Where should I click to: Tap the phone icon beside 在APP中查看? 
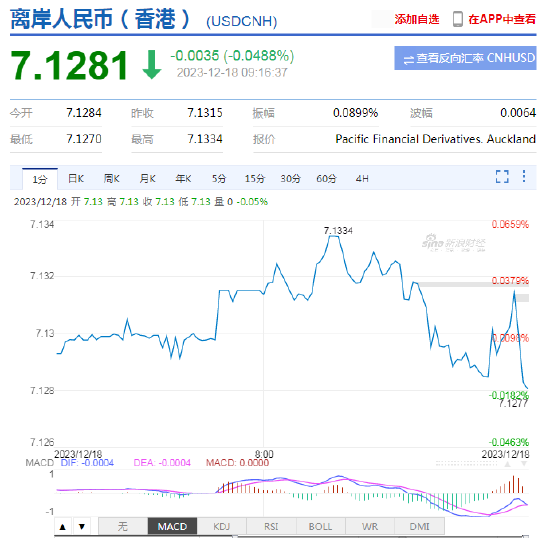[x=457, y=19]
